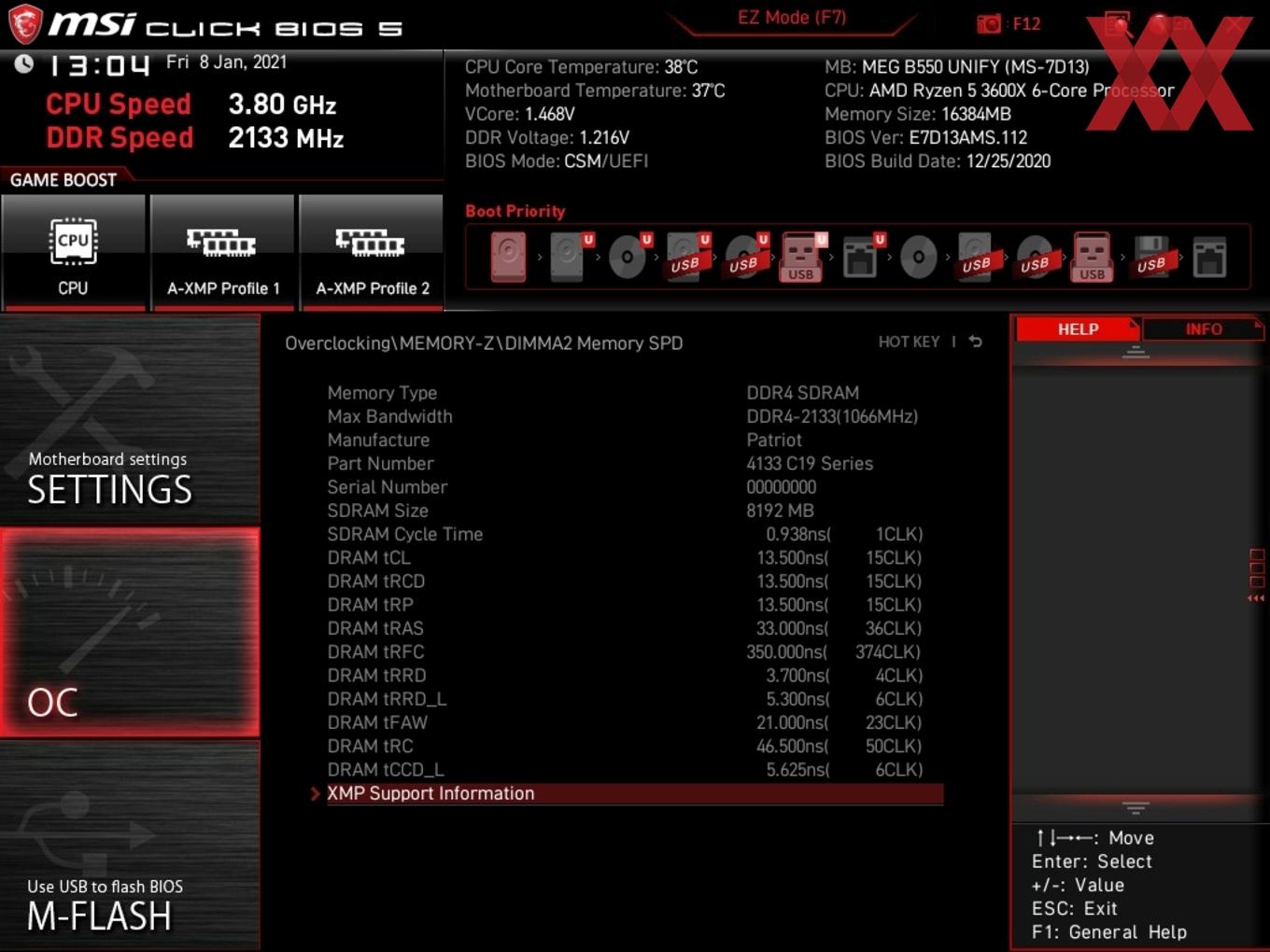Image resolution: width=1270 pixels, height=952 pixels.
Task: Select the UEFI USB key boot icon
Action: click(802, 257)
